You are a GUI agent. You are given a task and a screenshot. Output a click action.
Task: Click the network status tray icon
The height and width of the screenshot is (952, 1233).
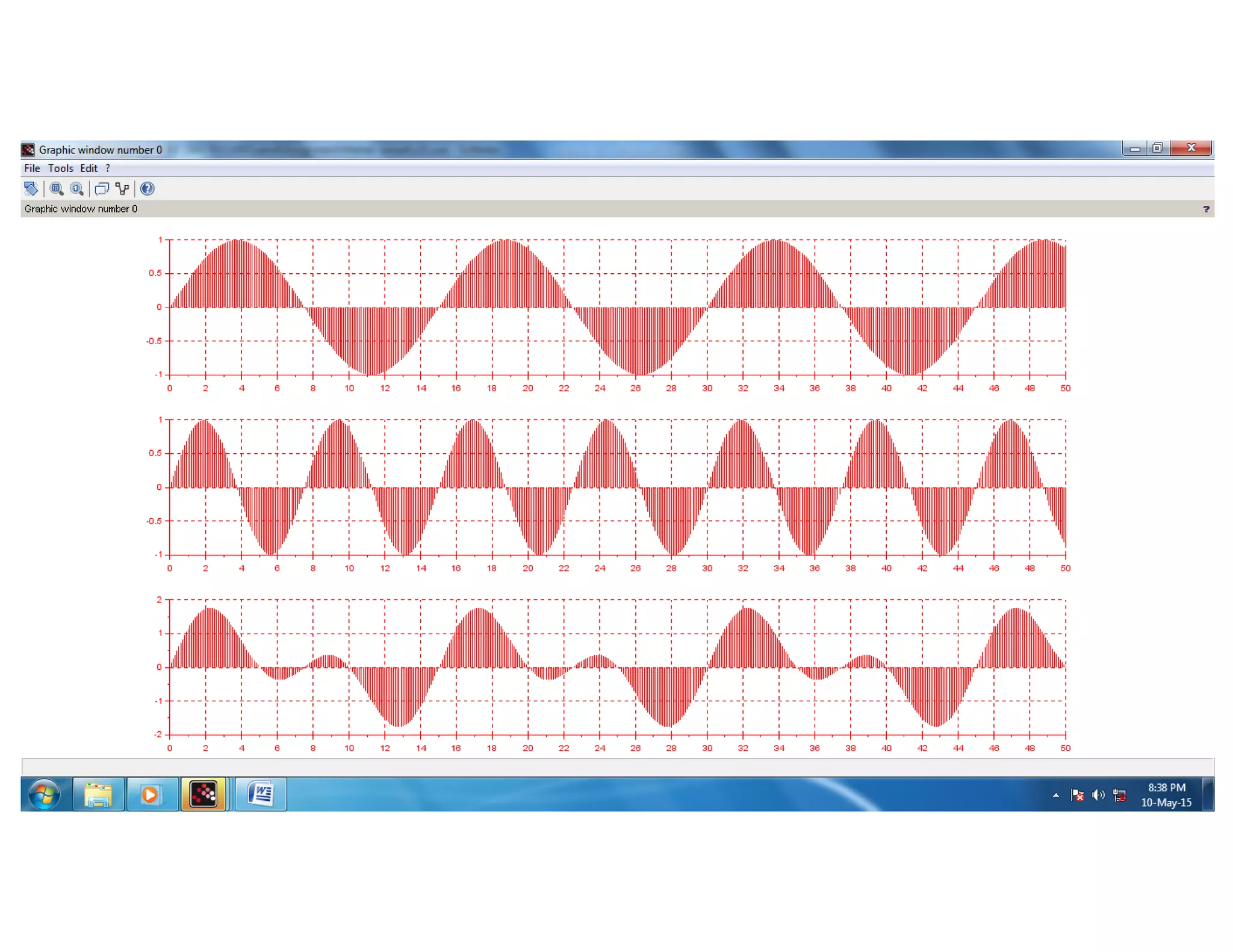1120,796
